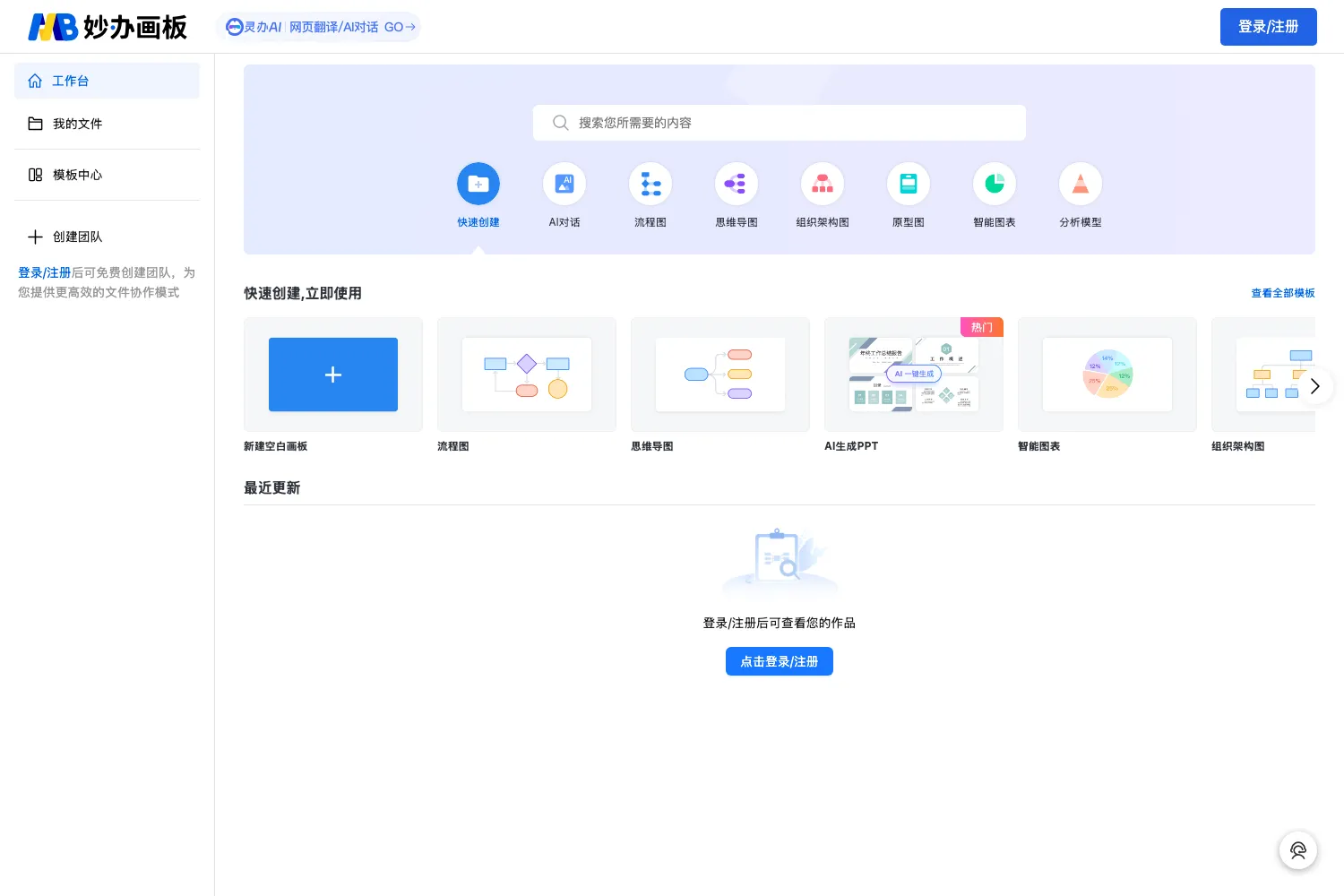Screen dimensions: 1344x896
Task: Follow the 登录/注册 link in sidebar text
Action: [x=44, y=272]
